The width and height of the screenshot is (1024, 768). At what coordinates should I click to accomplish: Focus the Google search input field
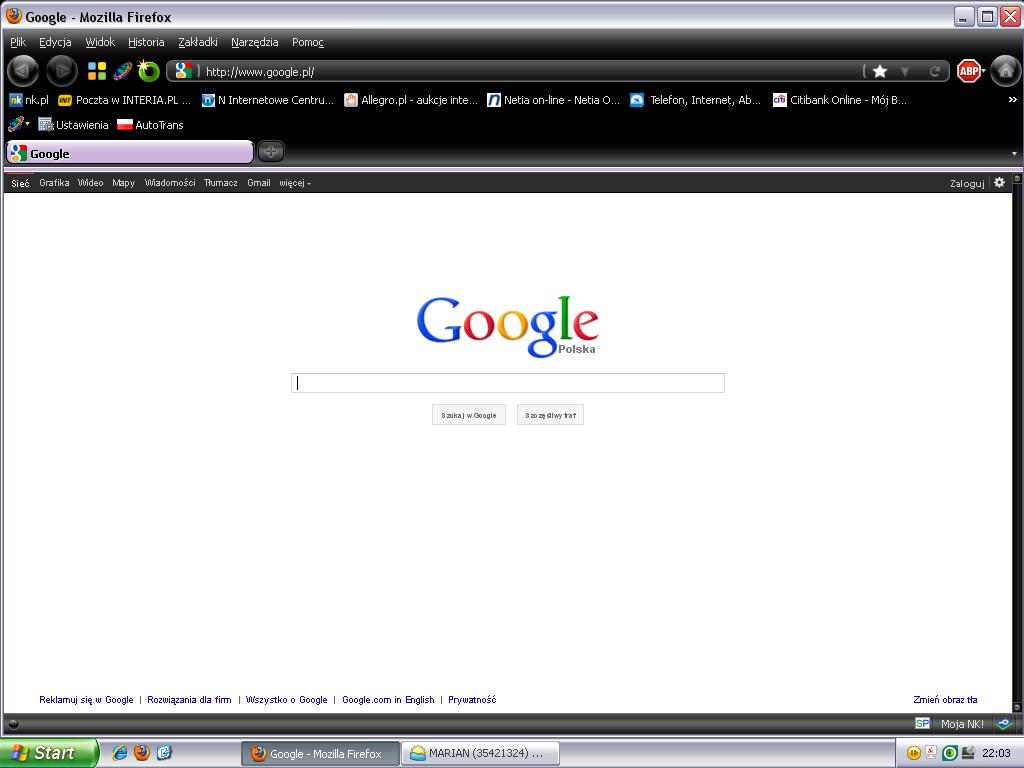(507, 383)
